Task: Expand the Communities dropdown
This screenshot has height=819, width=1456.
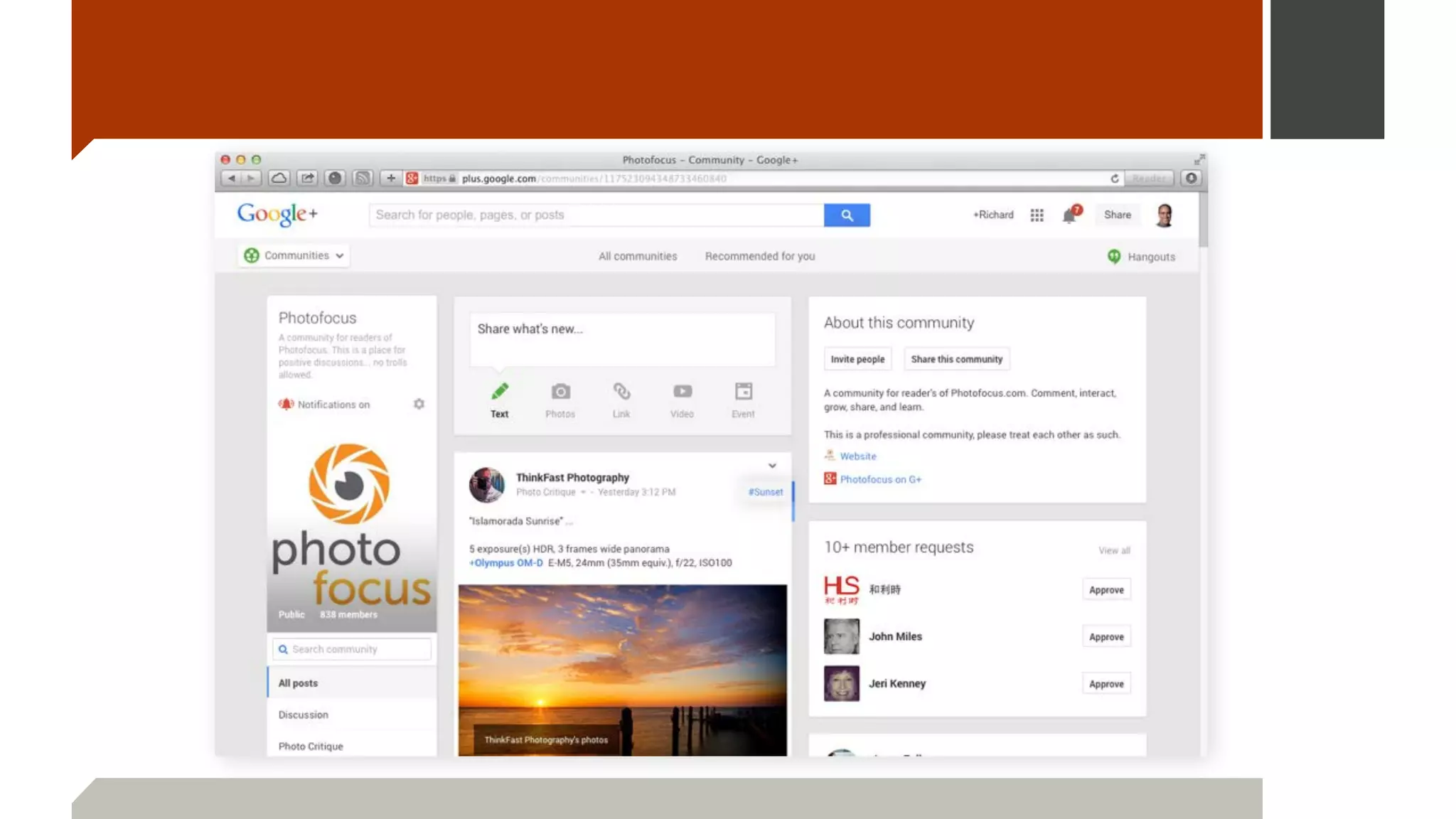Action: (x=294, y=256)
